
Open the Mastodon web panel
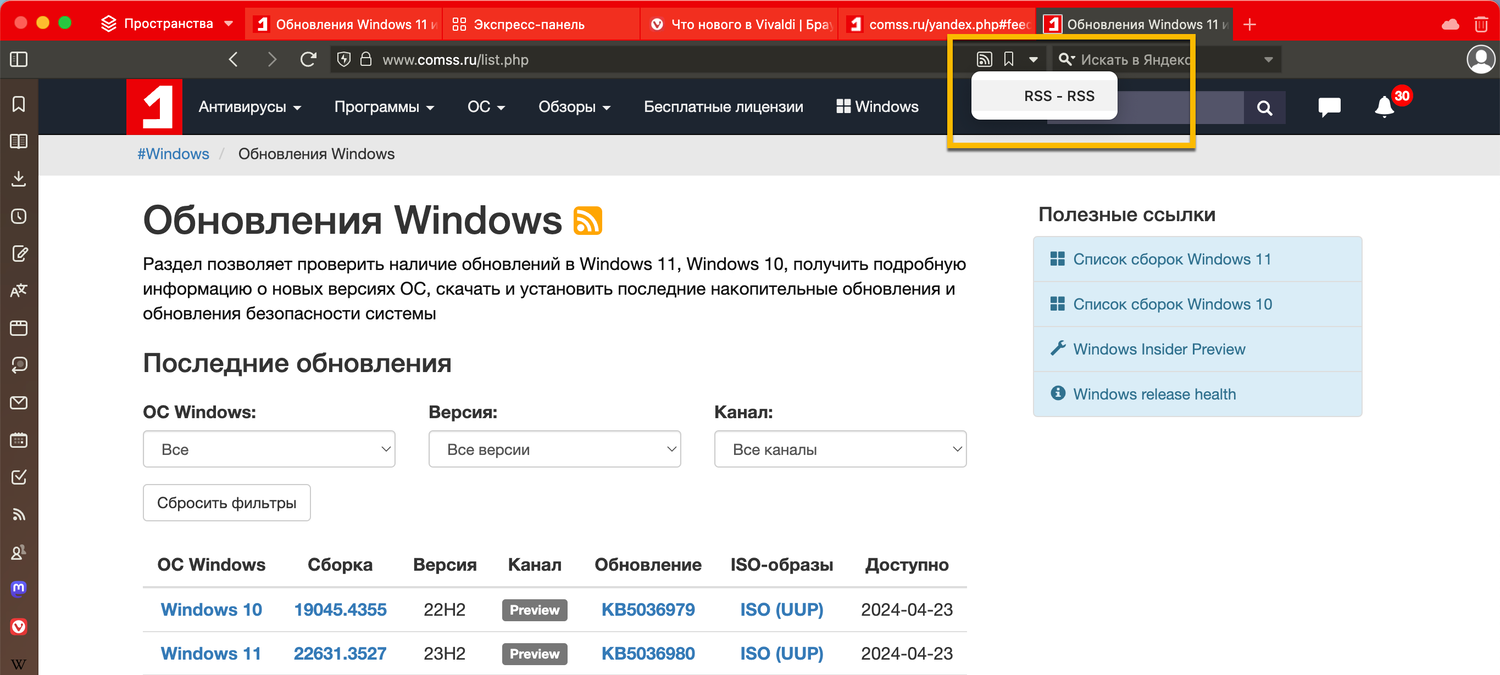tap(18, 589)
